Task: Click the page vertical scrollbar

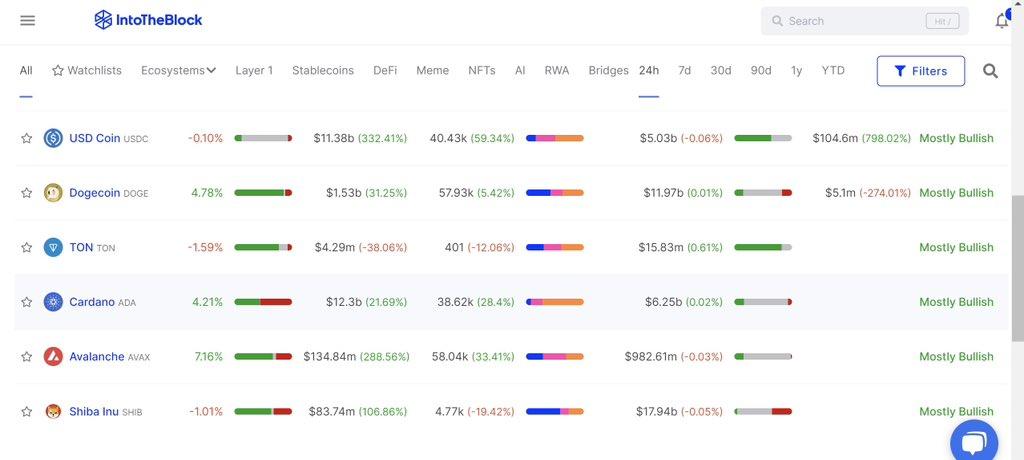Action: tap(1017, 268)
